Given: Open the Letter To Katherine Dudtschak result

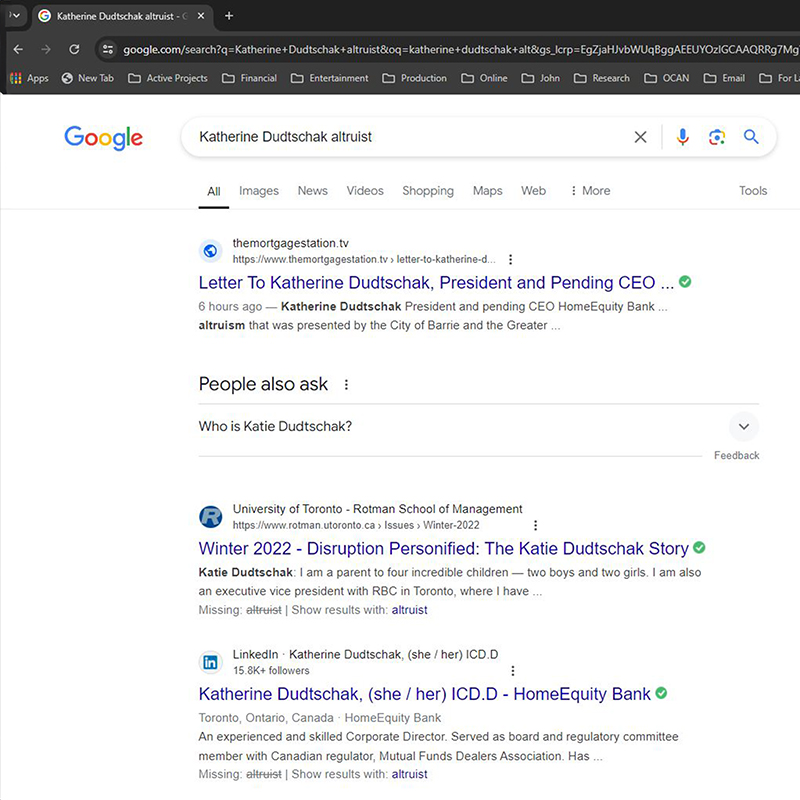Looking at the screenshot, I should [436, 283].
